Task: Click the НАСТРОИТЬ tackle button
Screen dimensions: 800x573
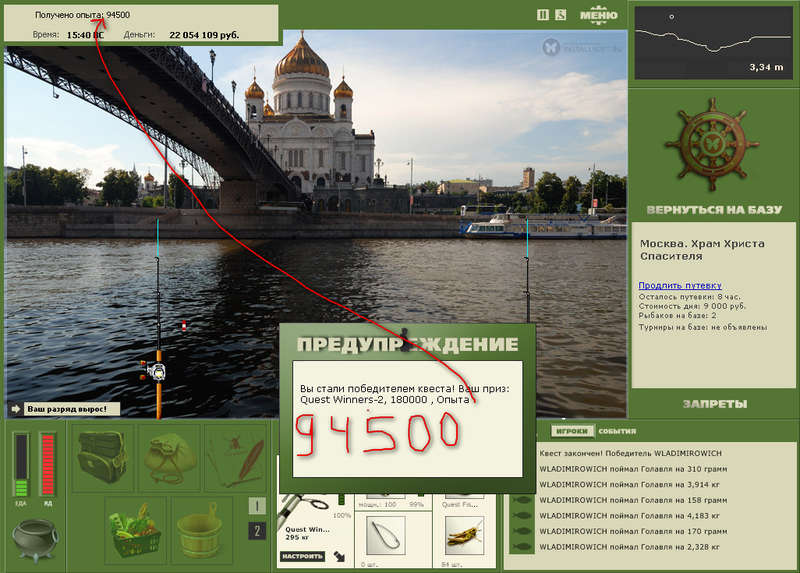Action: click(302, 556)
